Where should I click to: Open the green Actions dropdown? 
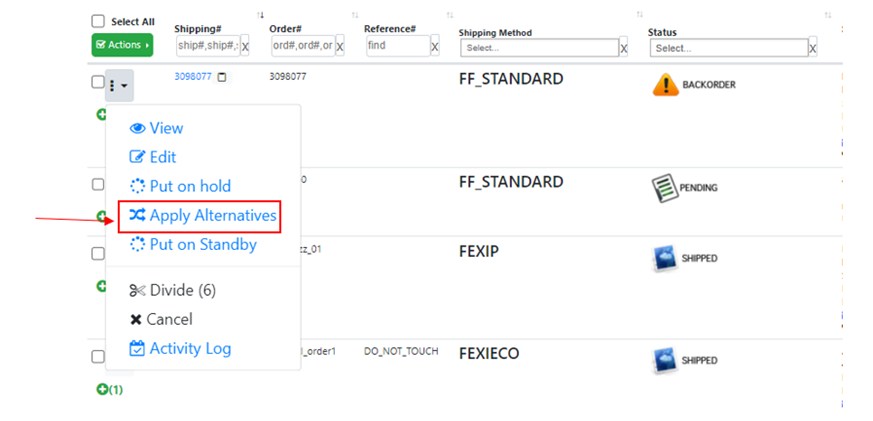pos(122,45)
